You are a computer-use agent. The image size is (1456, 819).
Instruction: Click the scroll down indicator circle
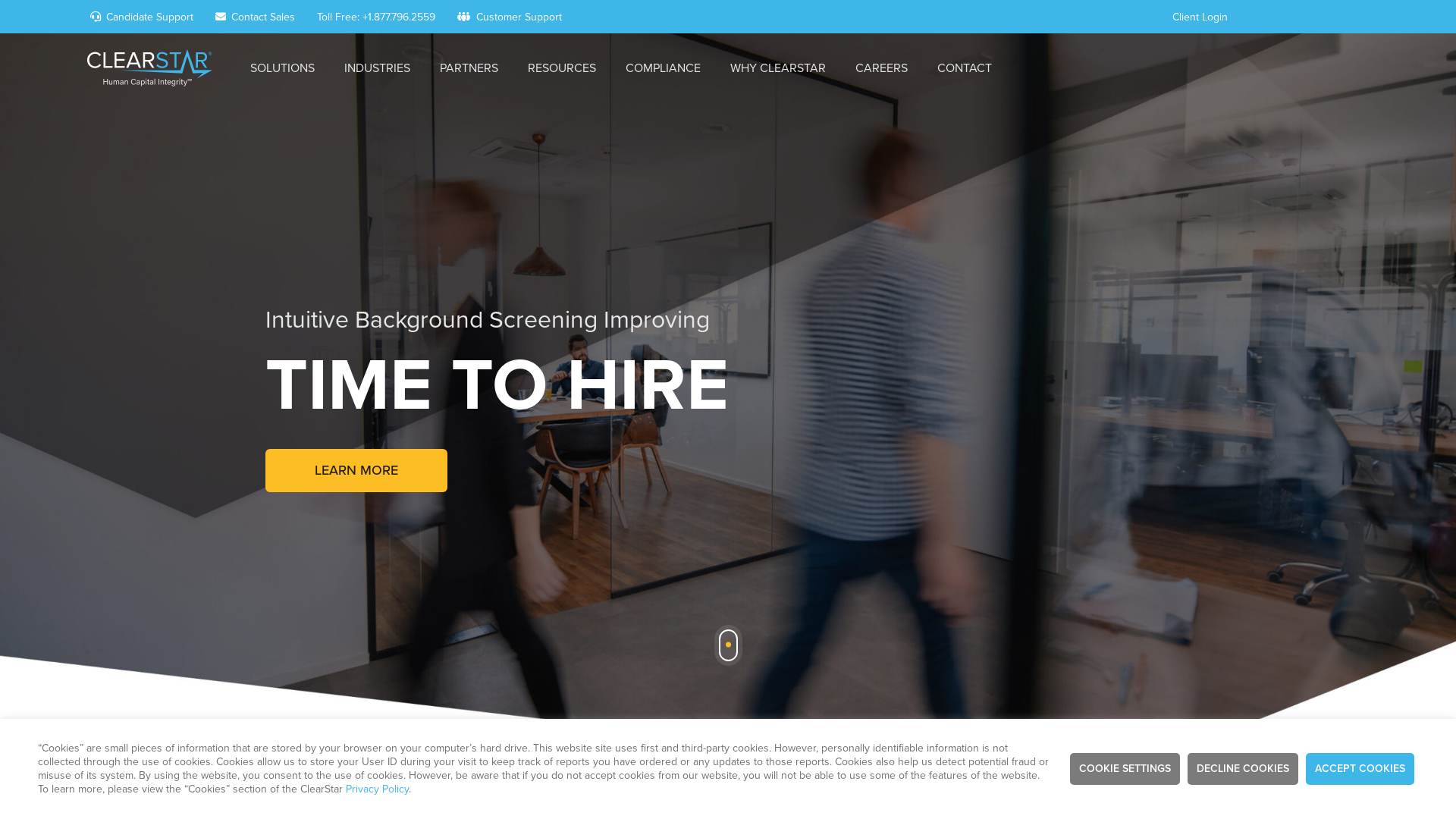[x=728, y=644]
